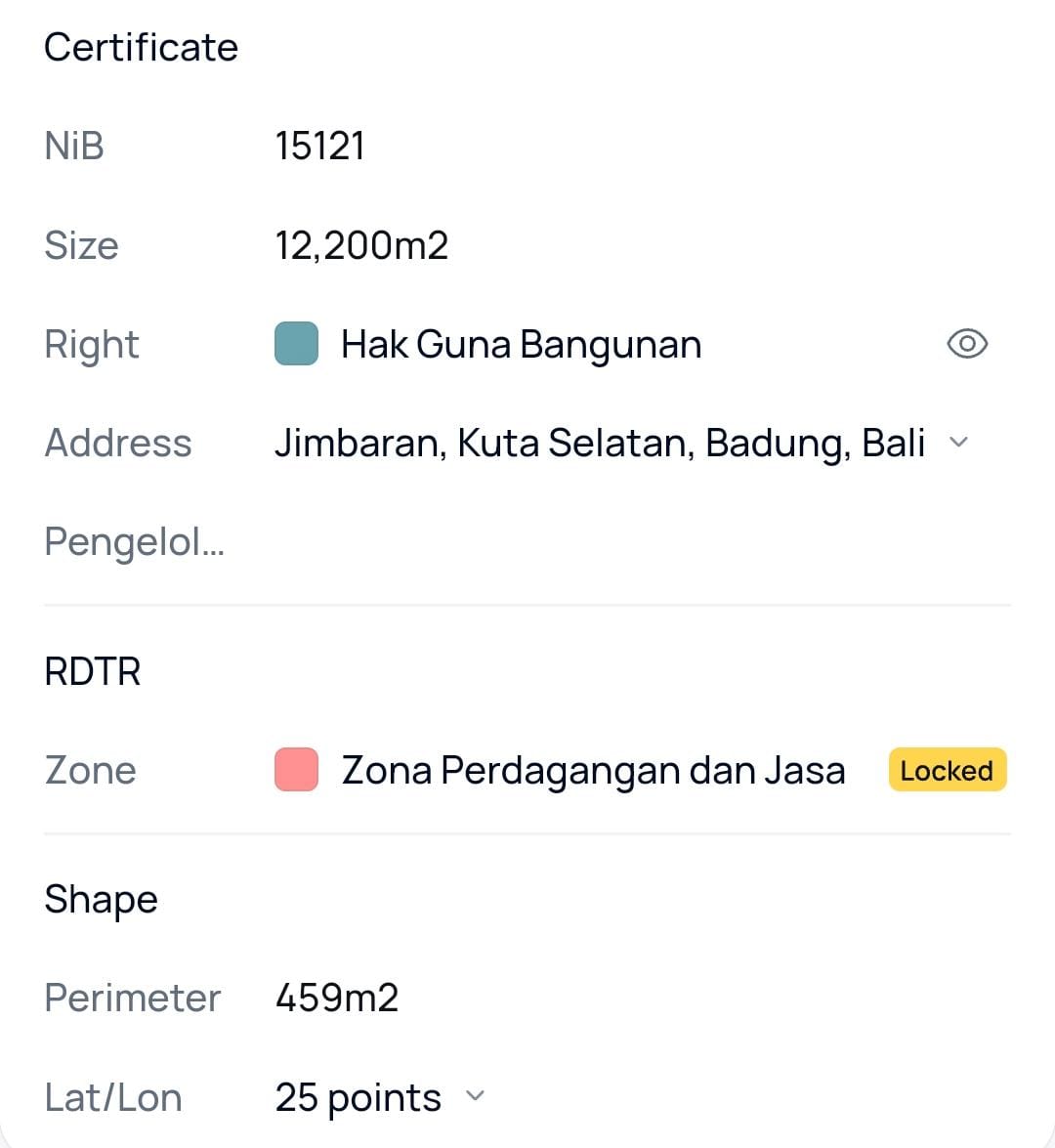1055x1148 pixels.
Task: Click Zona Perdagangan dan Jasa text
Action: coord(593,770)
